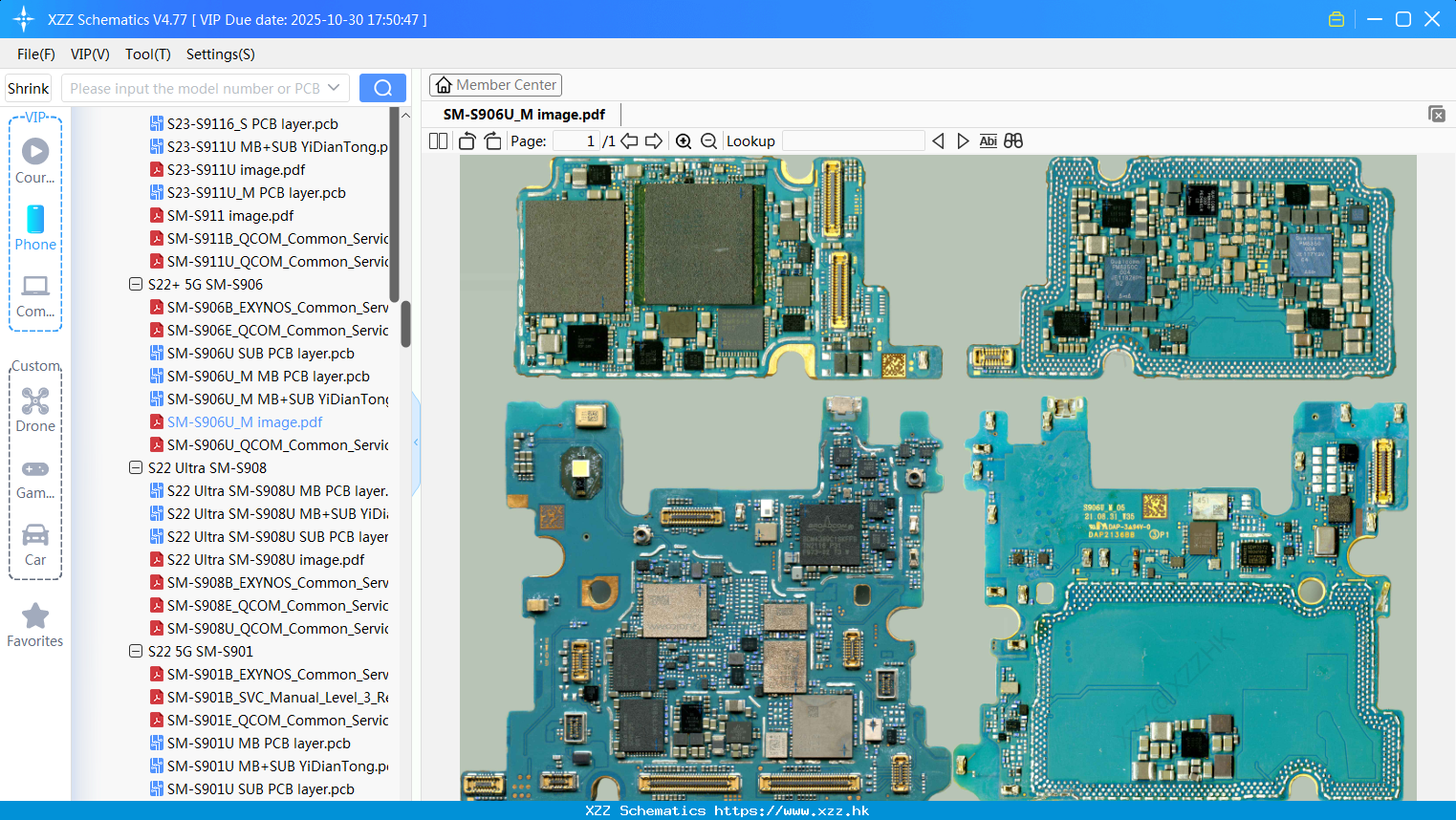Open the XZZ website link in status bar
The image size is (1456, 820).
click(x=792, y=810)
